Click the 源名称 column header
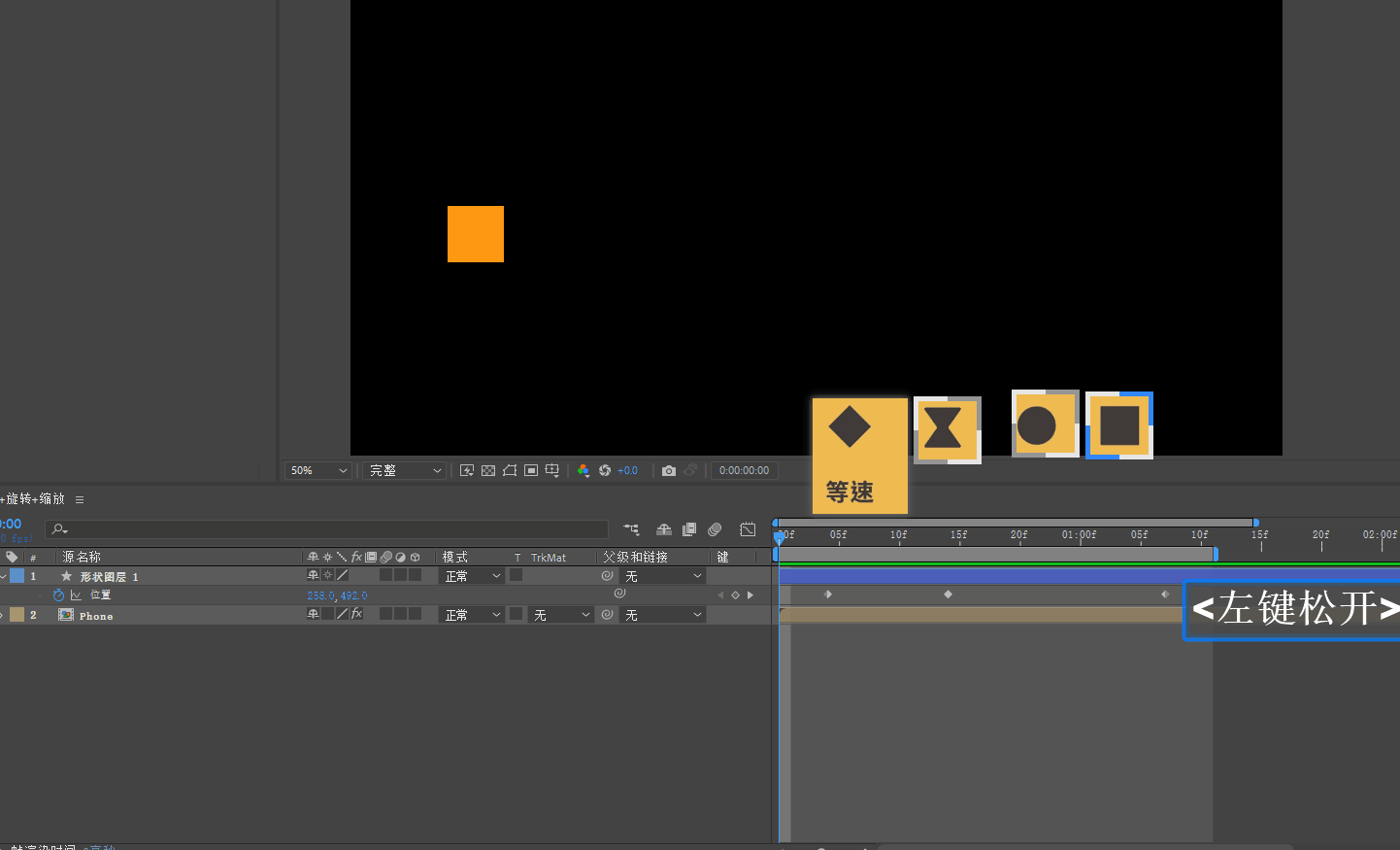The width and height of the screenshot is (1400, 850). [x=82, y=557]
